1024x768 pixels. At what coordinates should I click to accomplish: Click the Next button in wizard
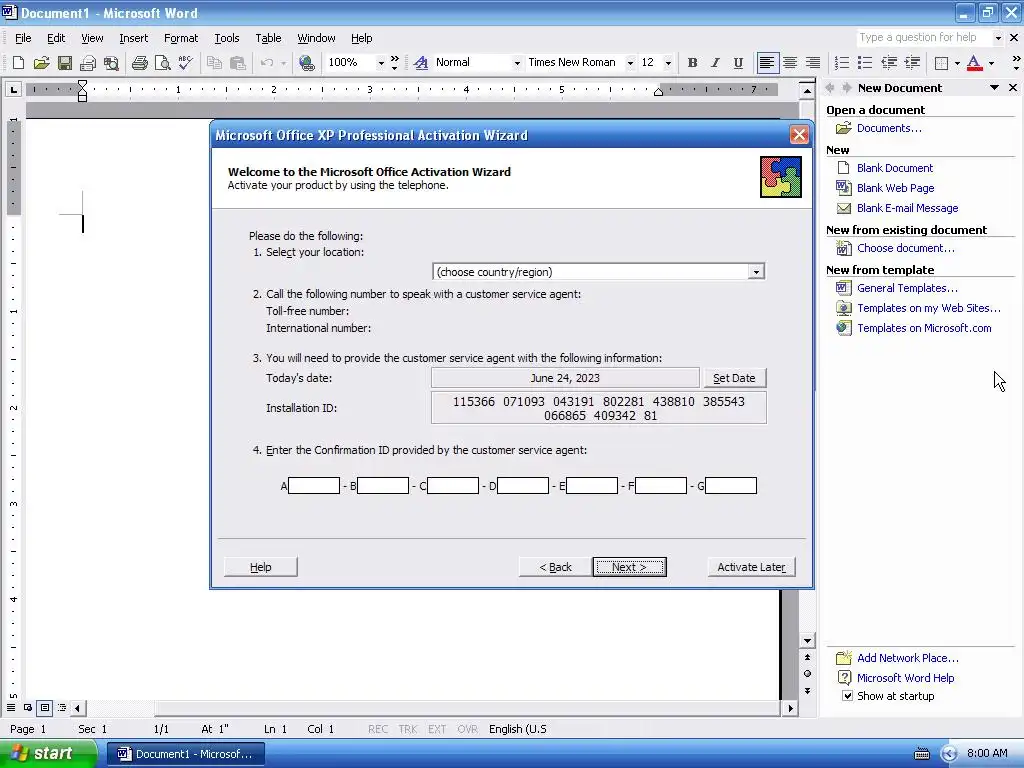630,567
